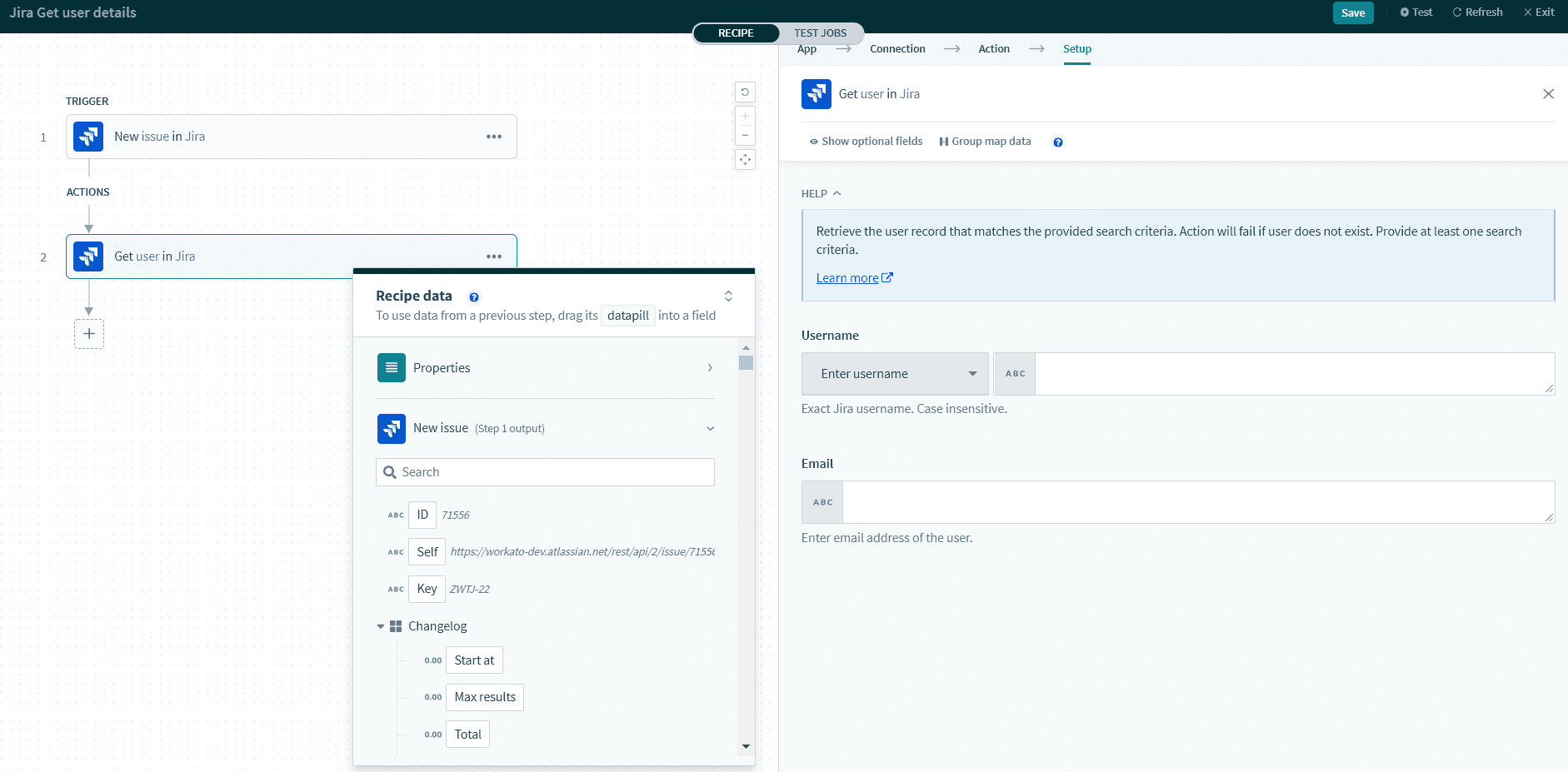1568x772 pixels.
Task: Click the ABC type toggle on the Email field
Action: (821, 501)
